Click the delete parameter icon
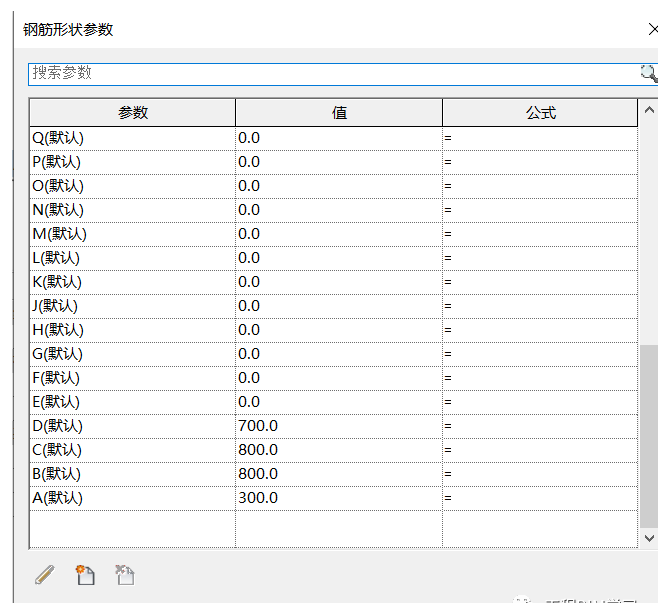666x603 pixels. 125,575
